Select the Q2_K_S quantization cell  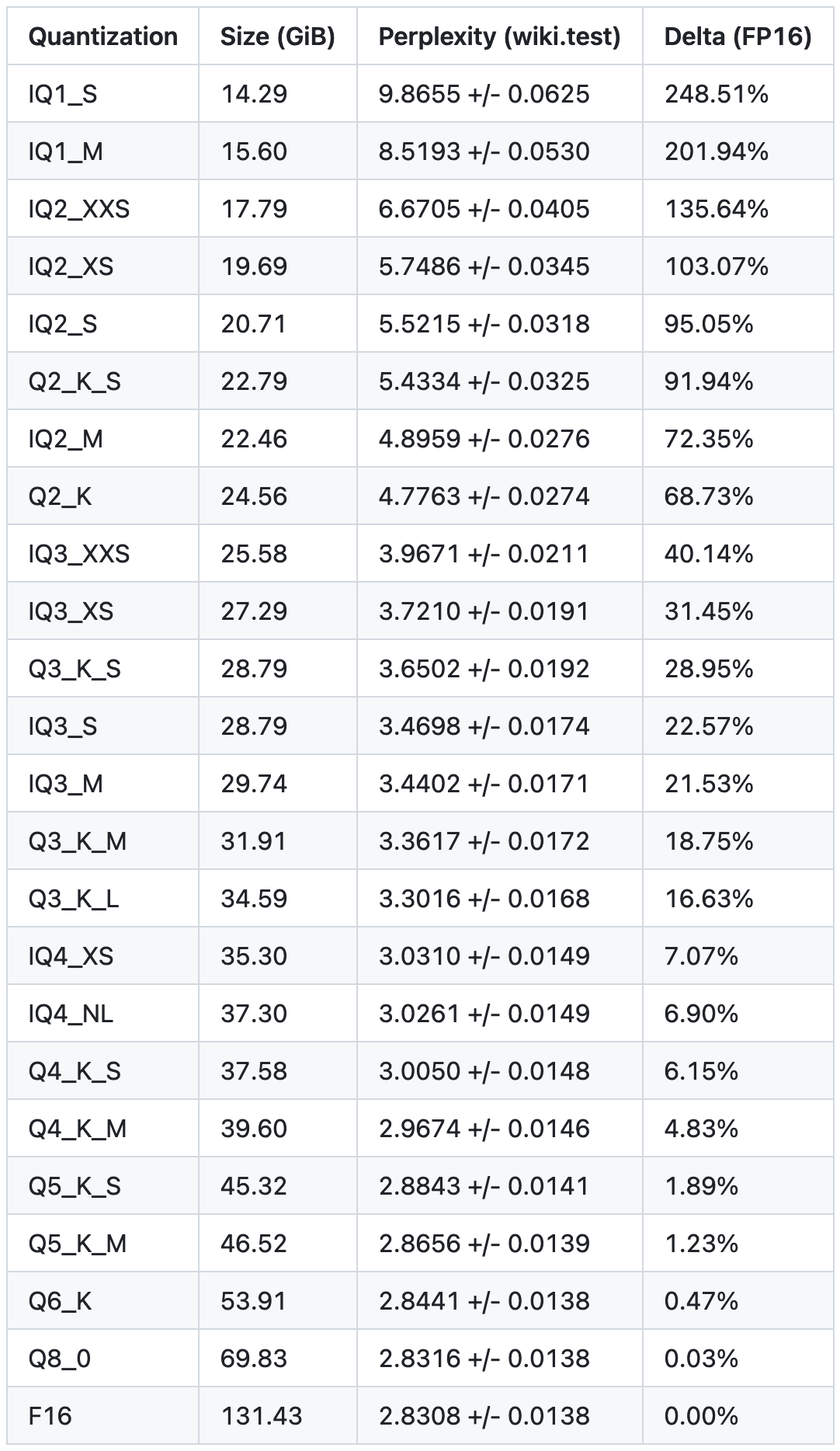75,381
